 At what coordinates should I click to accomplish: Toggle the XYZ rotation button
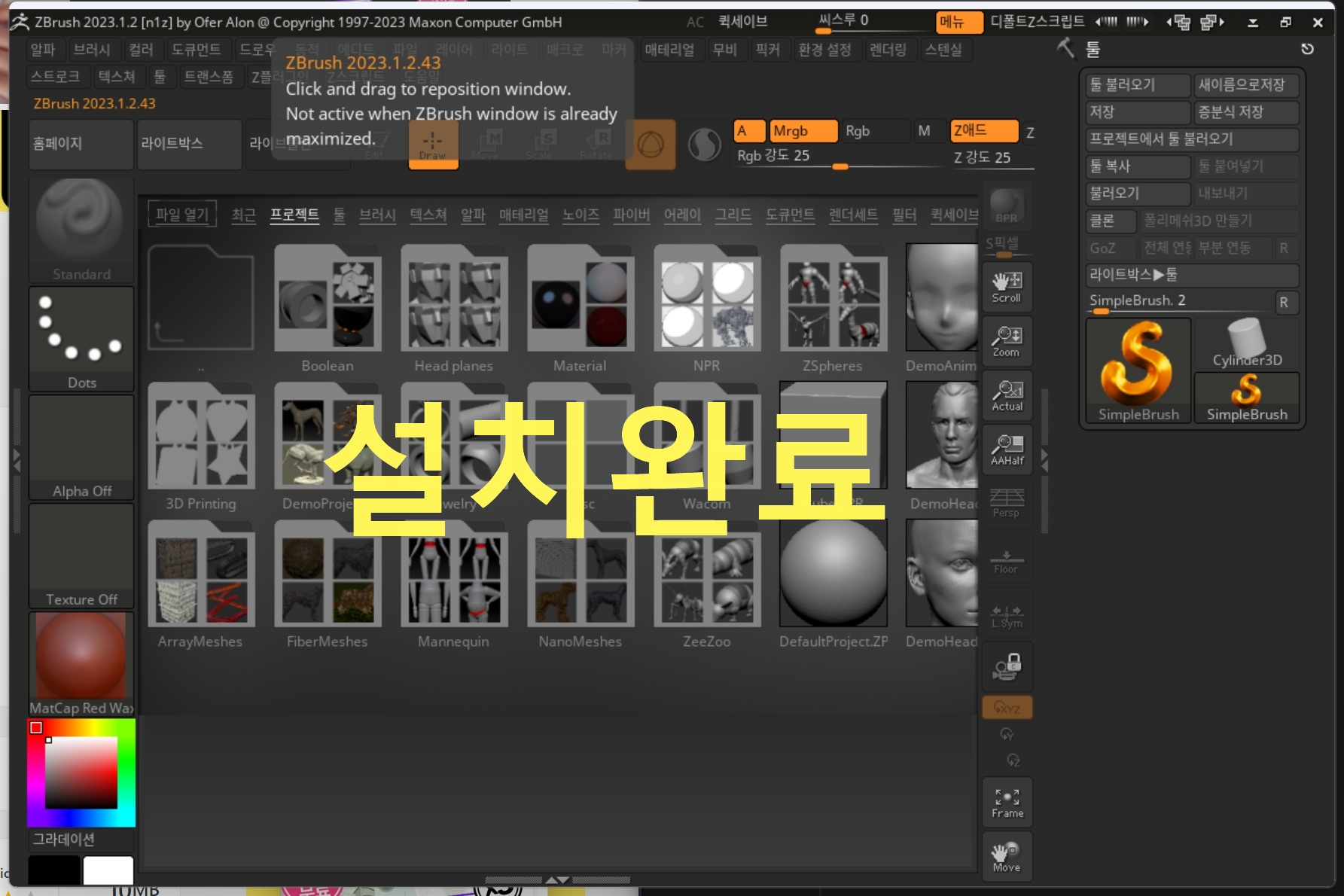click(1007, 708)
